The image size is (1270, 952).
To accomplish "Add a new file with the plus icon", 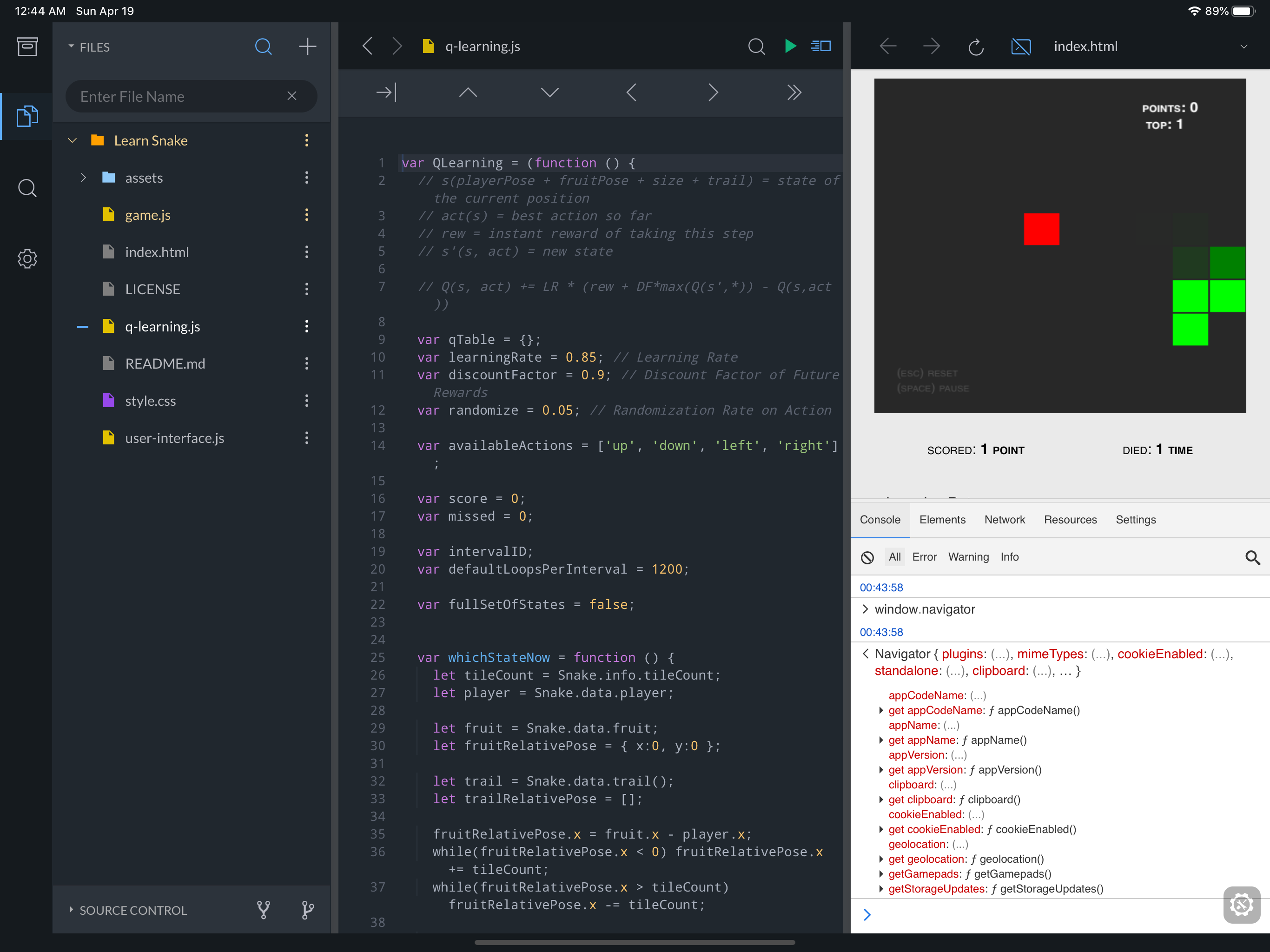I will 308,46.
